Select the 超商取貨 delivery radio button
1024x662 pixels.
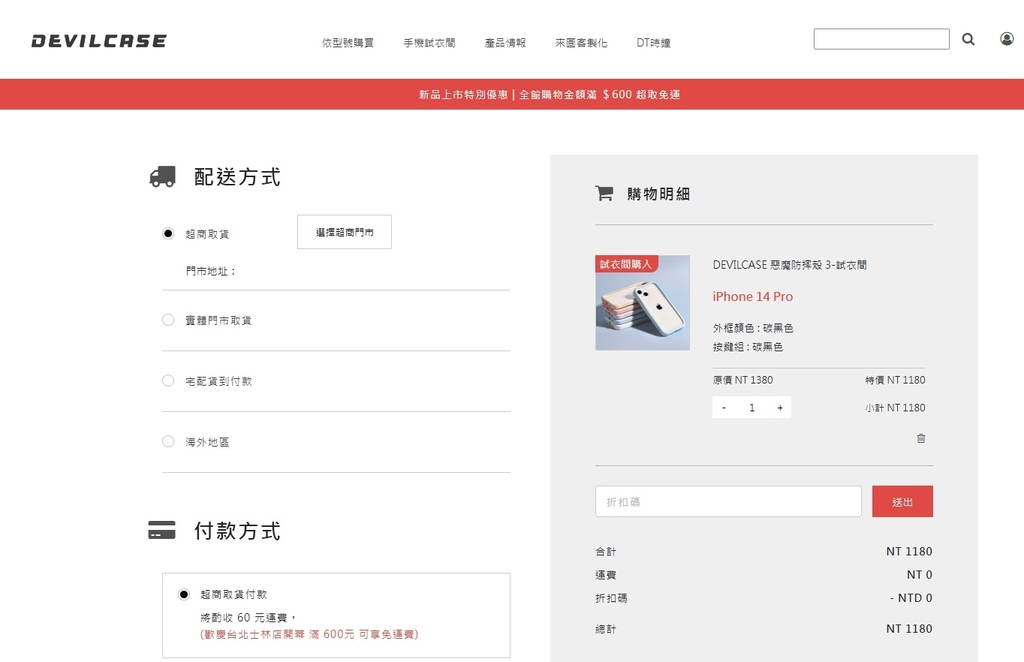click(168, 233)
